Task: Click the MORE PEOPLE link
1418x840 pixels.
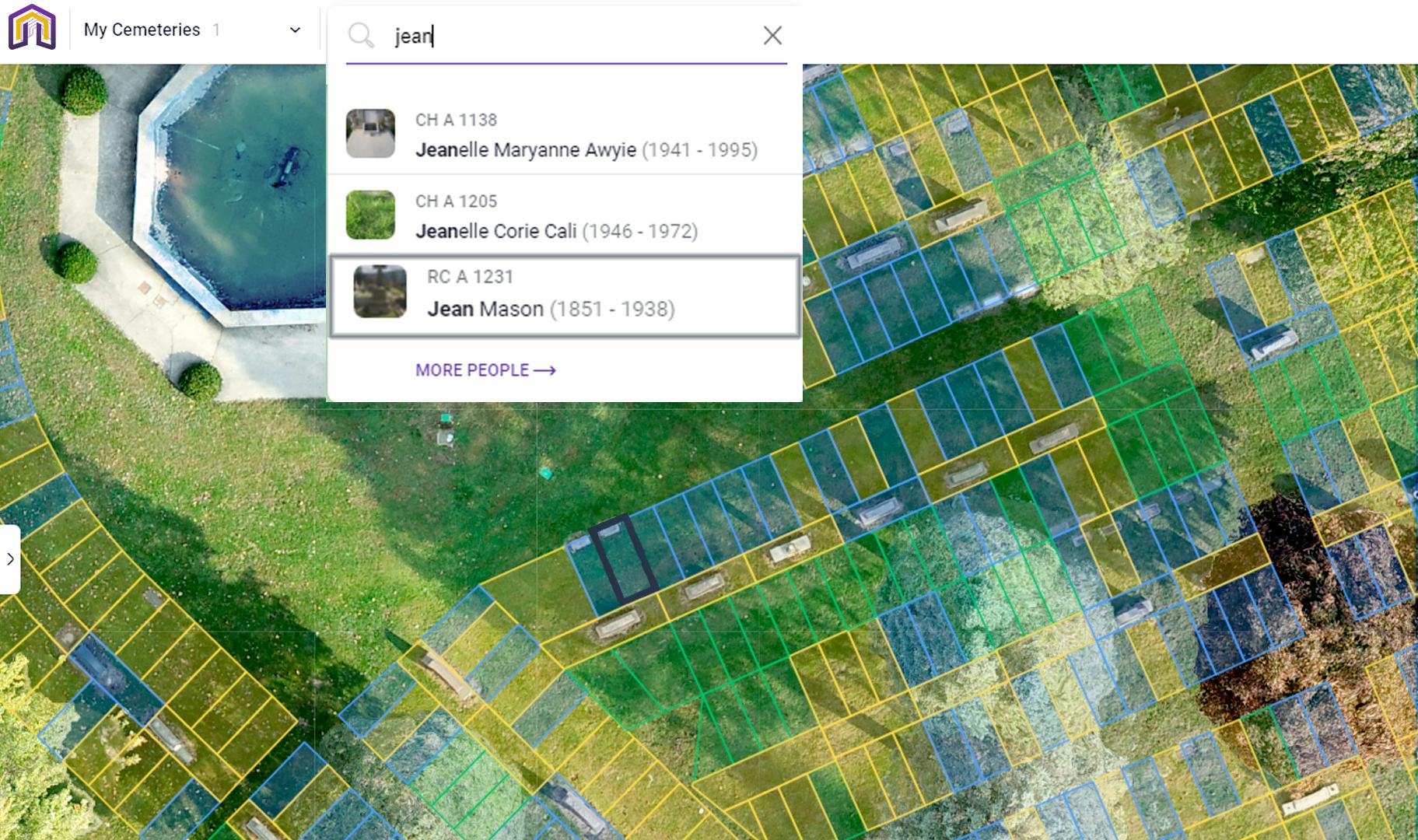Action: tap(485, 370)
